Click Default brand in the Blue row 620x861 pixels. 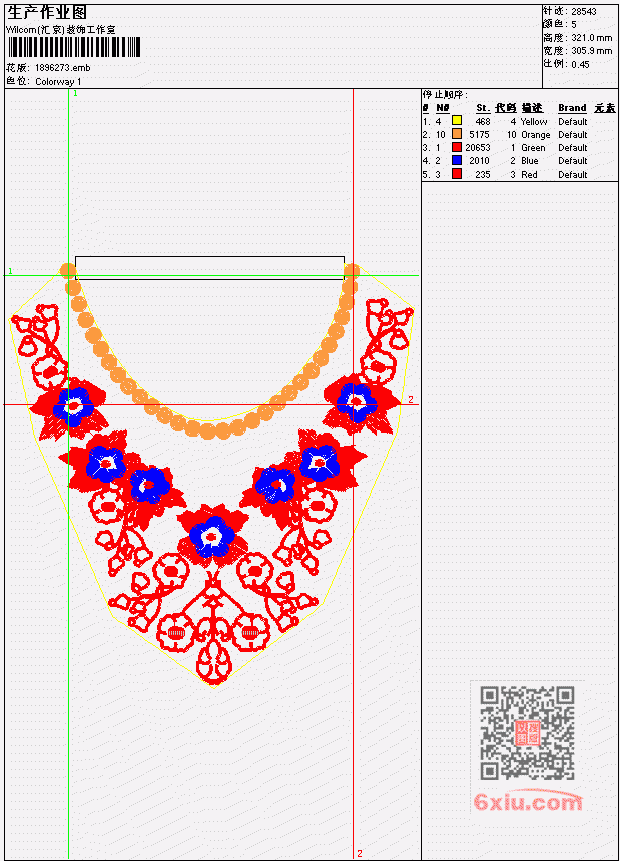(x=573, y=161)
